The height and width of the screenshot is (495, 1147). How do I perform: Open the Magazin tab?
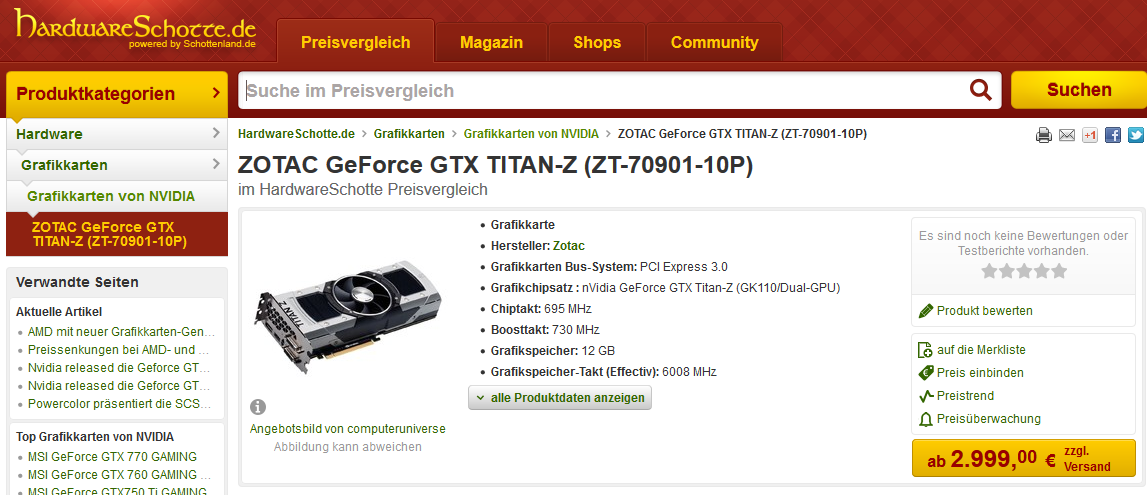(492, 42)
